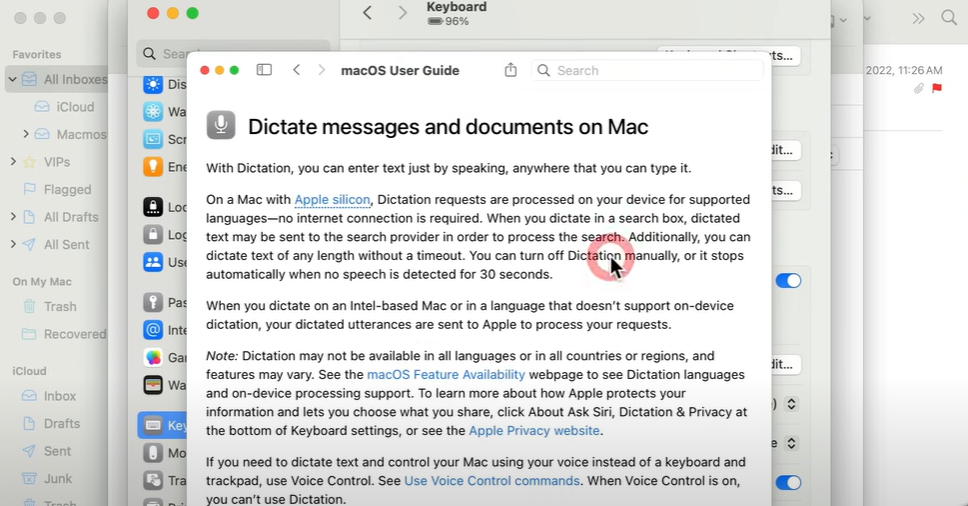Open the Apple Privacy website link

pos(534,431)
